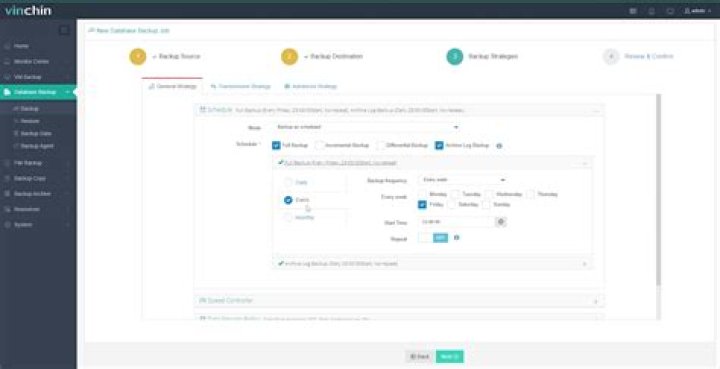Open Monitor Center in the sidebar

coord(38,62)
